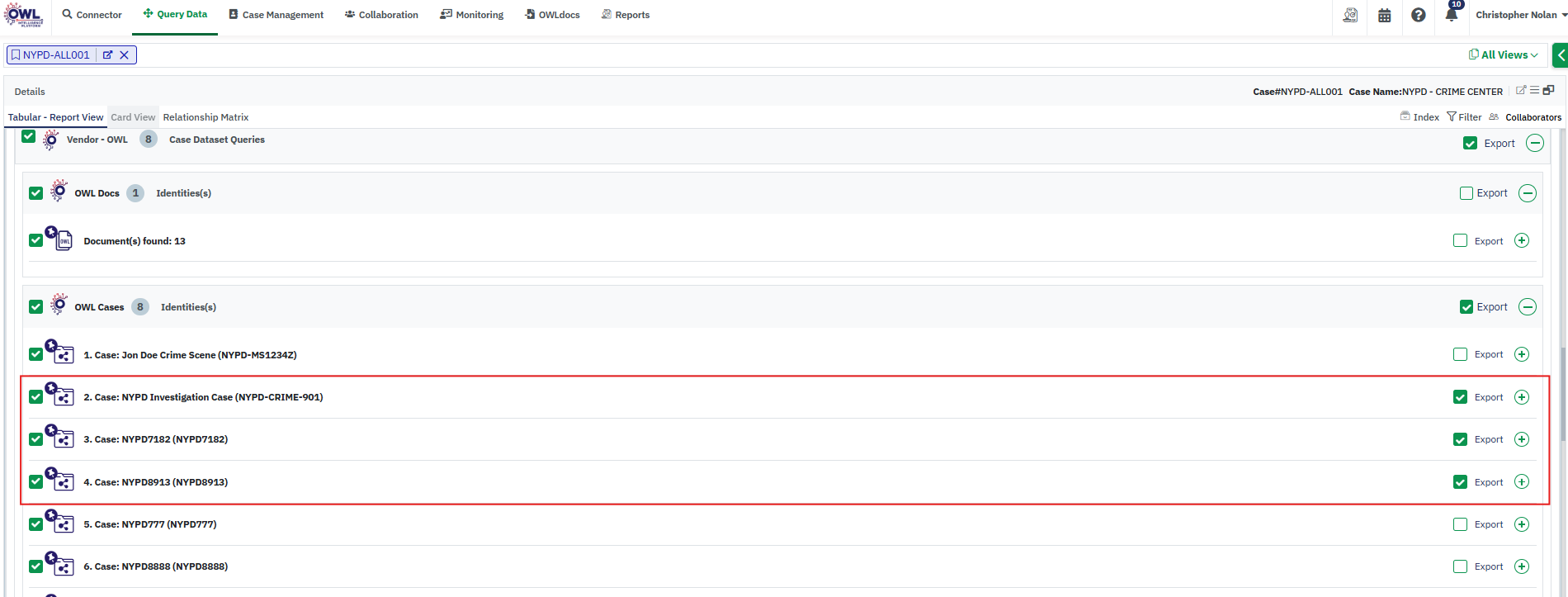The width and height of the screenshot is (1568, 597).
Task: Click the case icon for NYPD7182 row
Action: click(x=61, y=438)
